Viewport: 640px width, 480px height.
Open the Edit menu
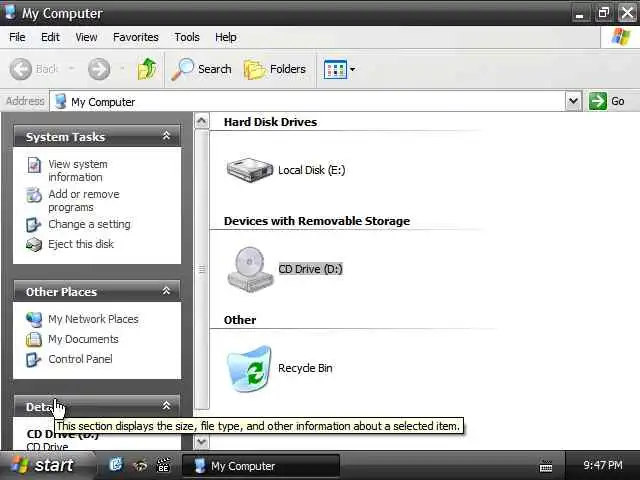50,37
